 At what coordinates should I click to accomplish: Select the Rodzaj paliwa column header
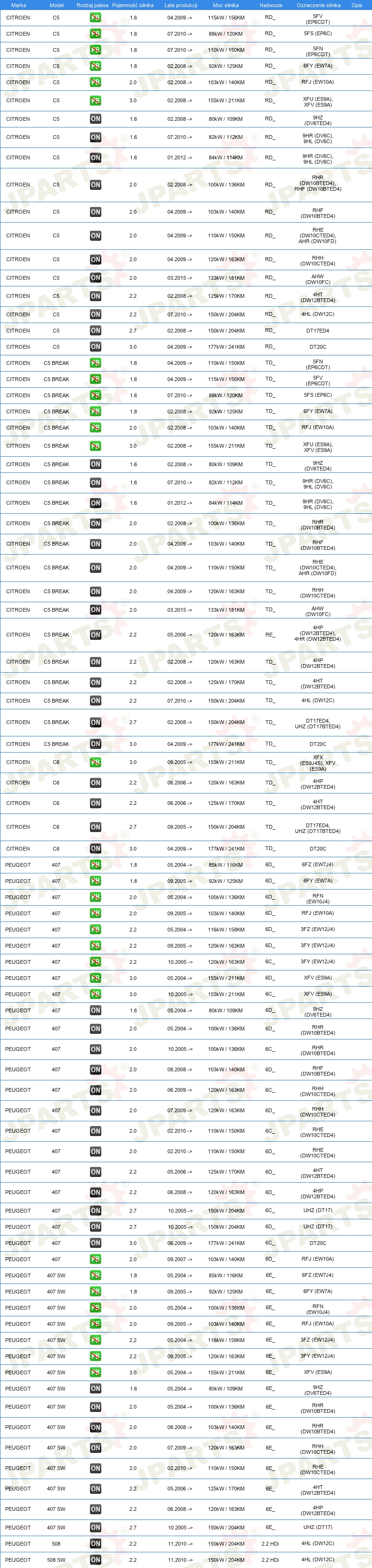93,5
